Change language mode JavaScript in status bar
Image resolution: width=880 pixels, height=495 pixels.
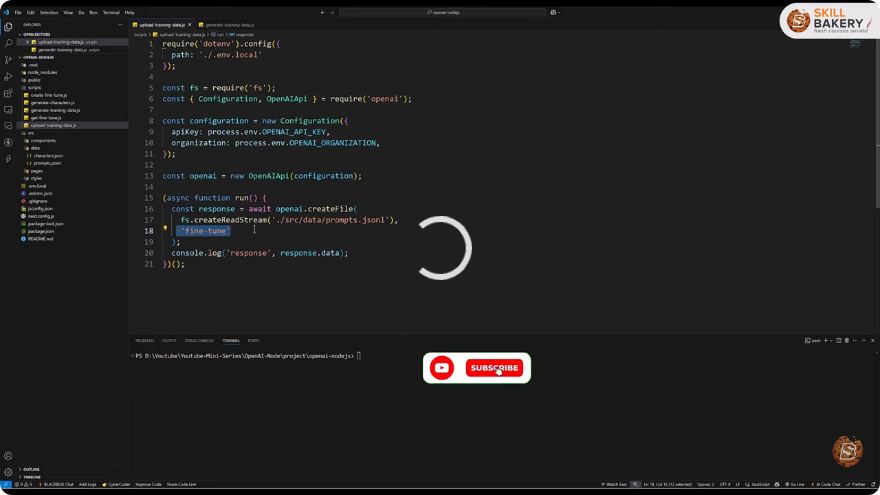point(760,484)
